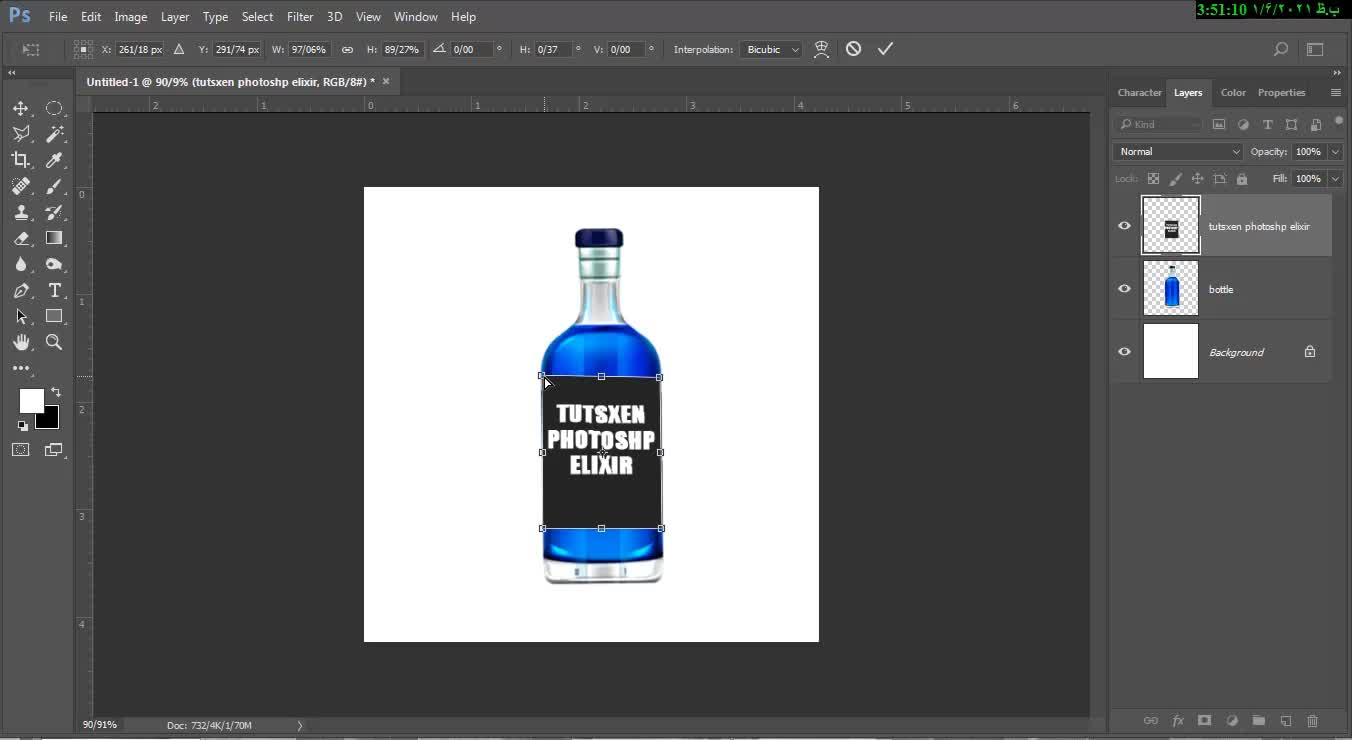Switch to the Properties tab
Screen dimensions: 1352x740
click(1281, 93)
